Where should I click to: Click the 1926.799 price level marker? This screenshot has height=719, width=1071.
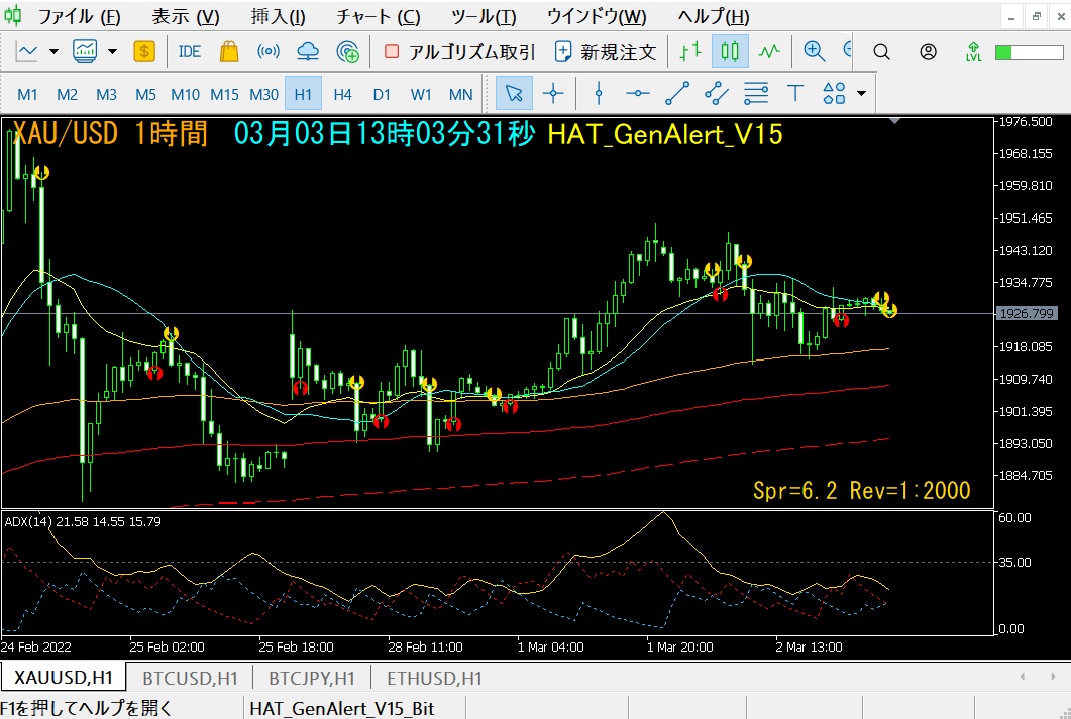[1026, 313]
